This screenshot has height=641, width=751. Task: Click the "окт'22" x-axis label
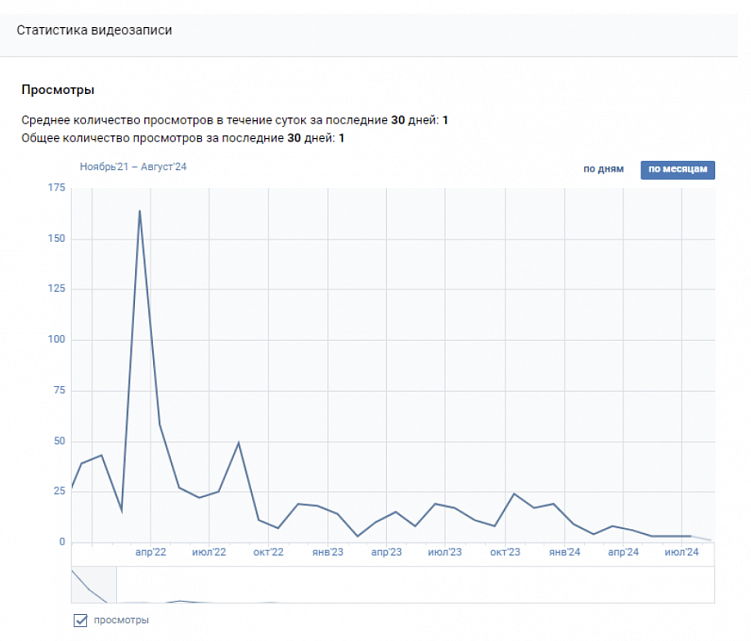coord(269,552)
